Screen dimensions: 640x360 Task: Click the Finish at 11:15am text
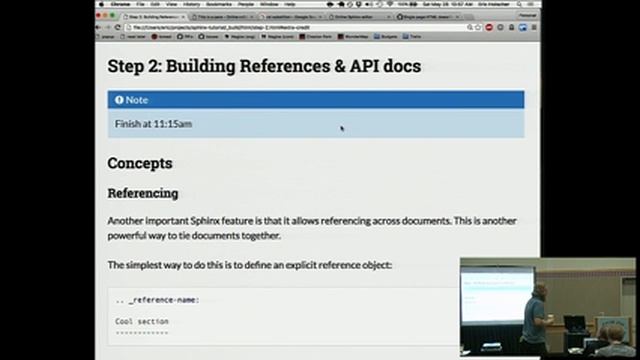click(x=153, y=124)
